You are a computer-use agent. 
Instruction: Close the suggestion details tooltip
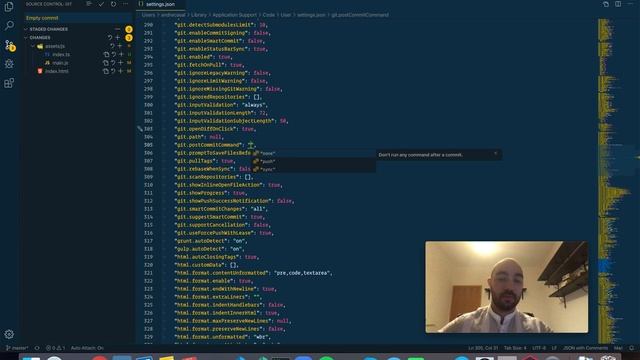coord(496,154)
